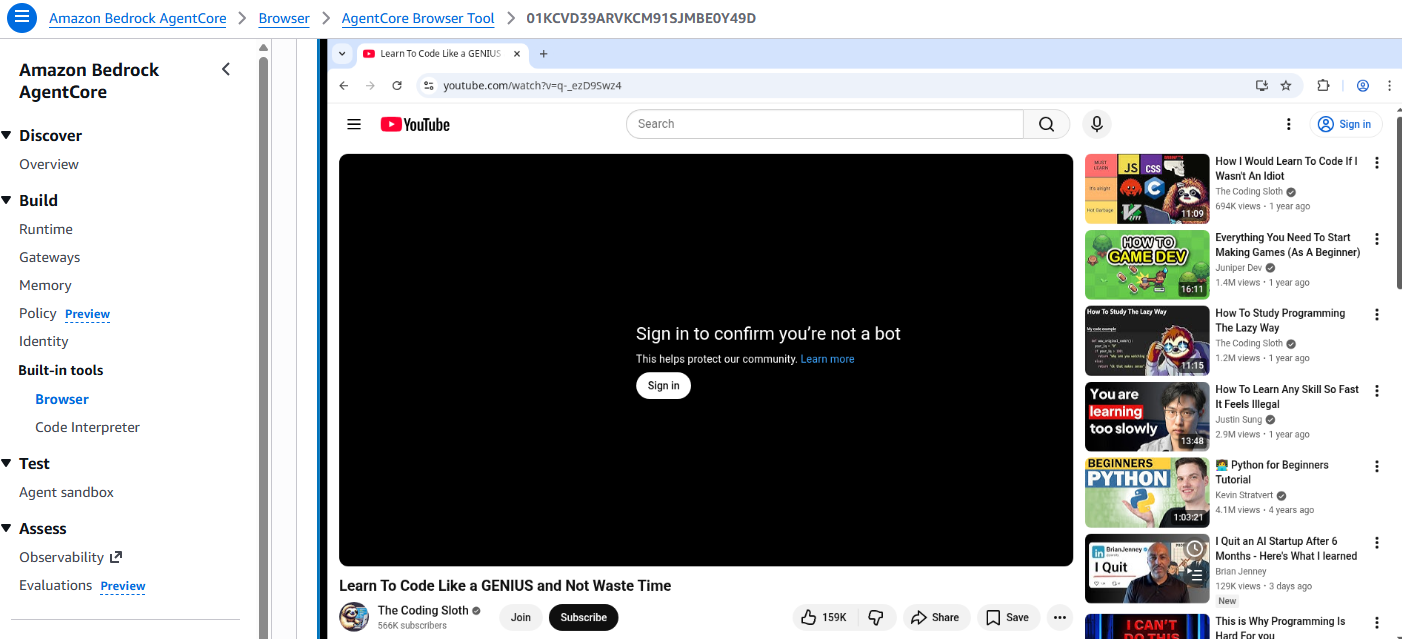
Task: Click the YouTube search box
Action: [x=825, y=124]
